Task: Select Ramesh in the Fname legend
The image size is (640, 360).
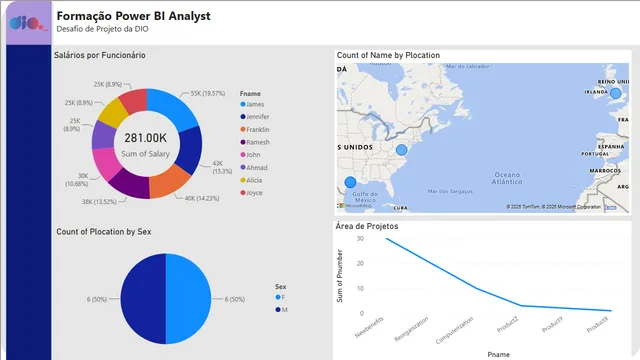Action: coord(255,142)
